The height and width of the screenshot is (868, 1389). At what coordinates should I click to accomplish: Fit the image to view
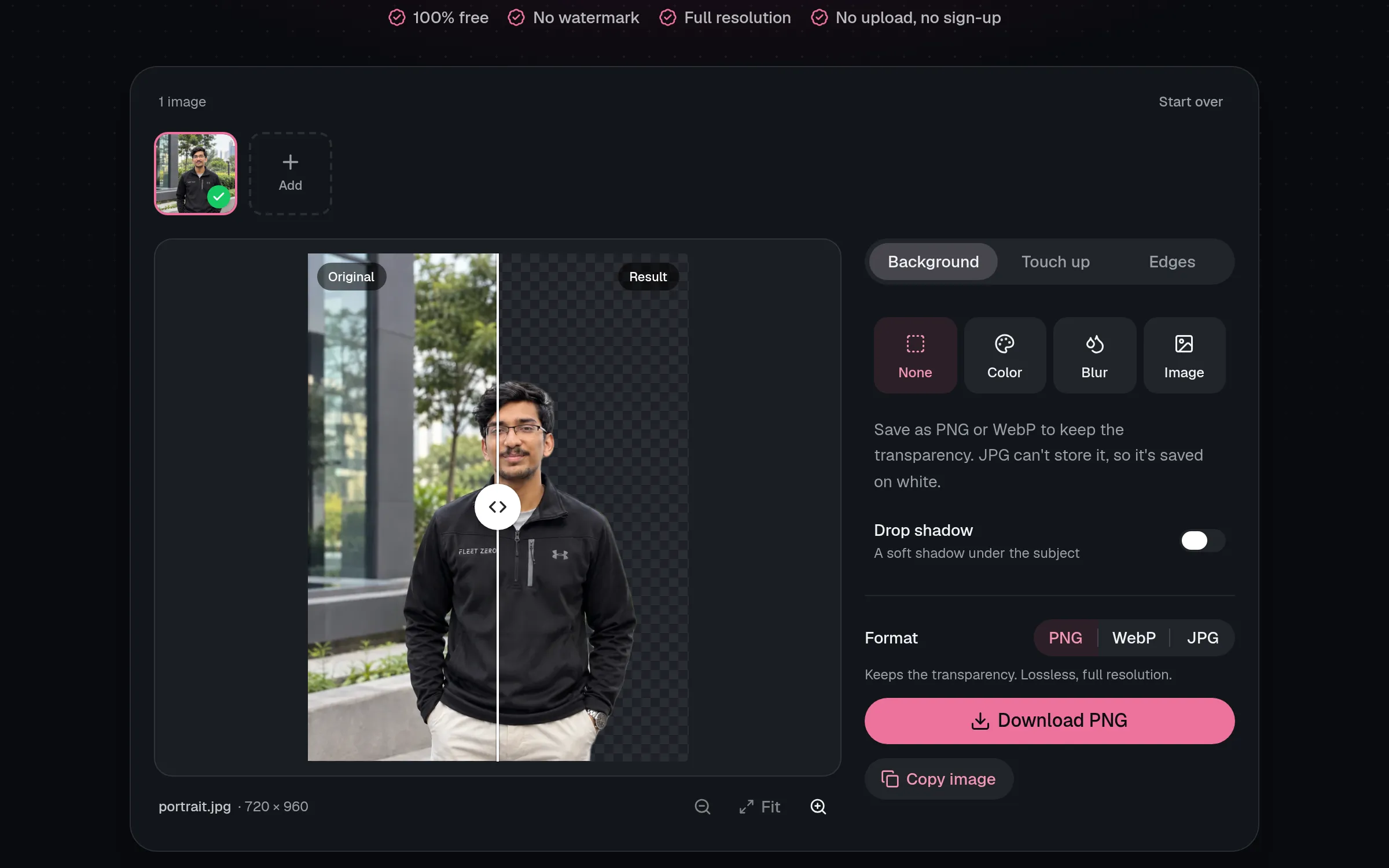click(x=759, y=807)
